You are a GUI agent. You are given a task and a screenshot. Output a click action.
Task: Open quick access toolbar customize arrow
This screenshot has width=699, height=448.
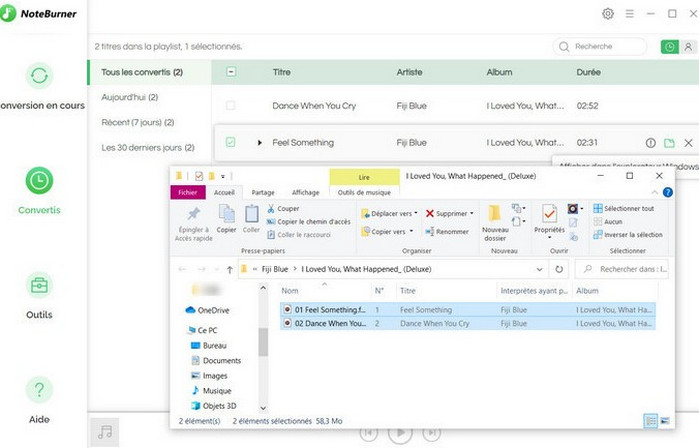[222, 177]
